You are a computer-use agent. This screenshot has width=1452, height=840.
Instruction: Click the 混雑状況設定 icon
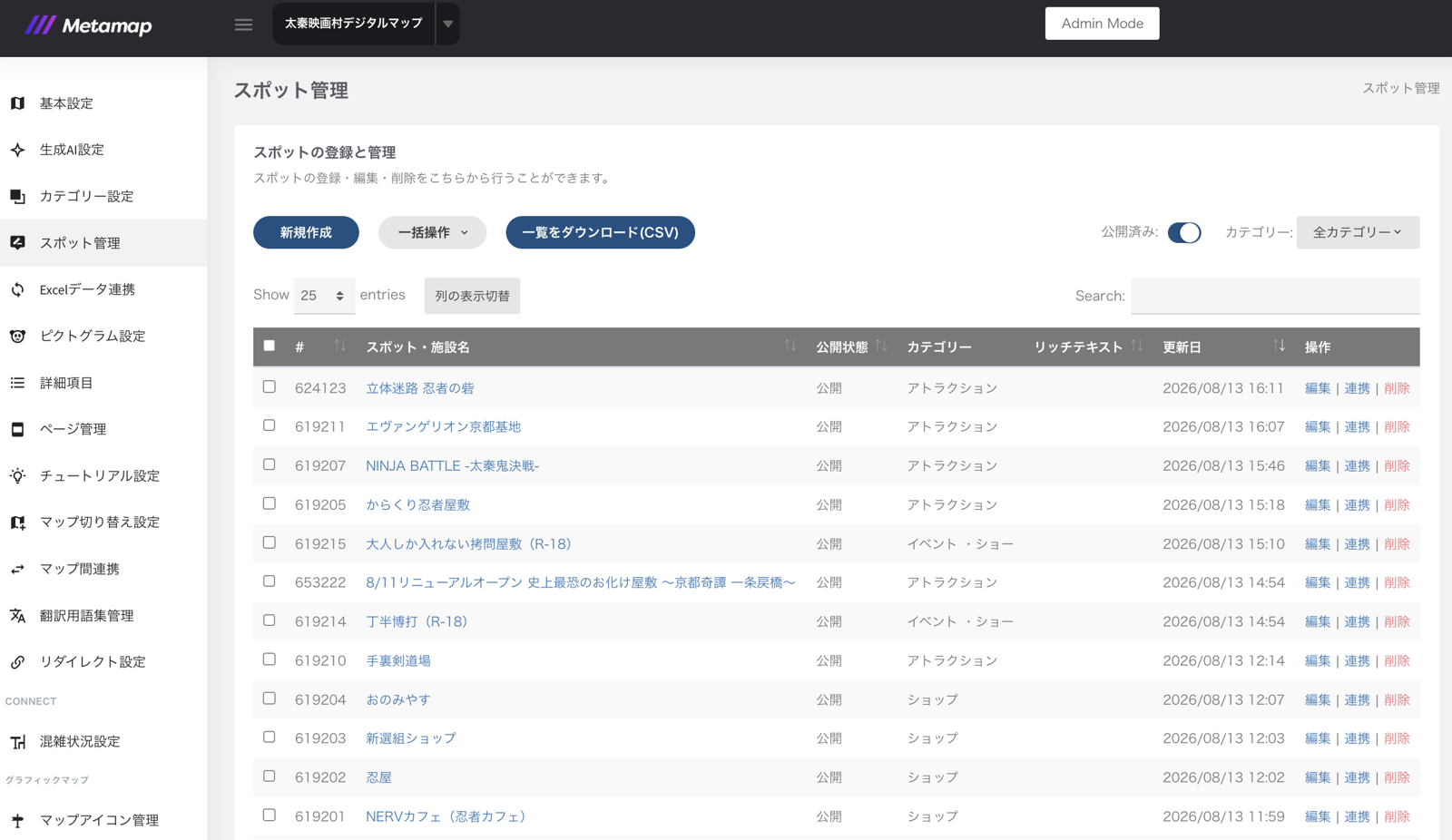tap(17, 742)
